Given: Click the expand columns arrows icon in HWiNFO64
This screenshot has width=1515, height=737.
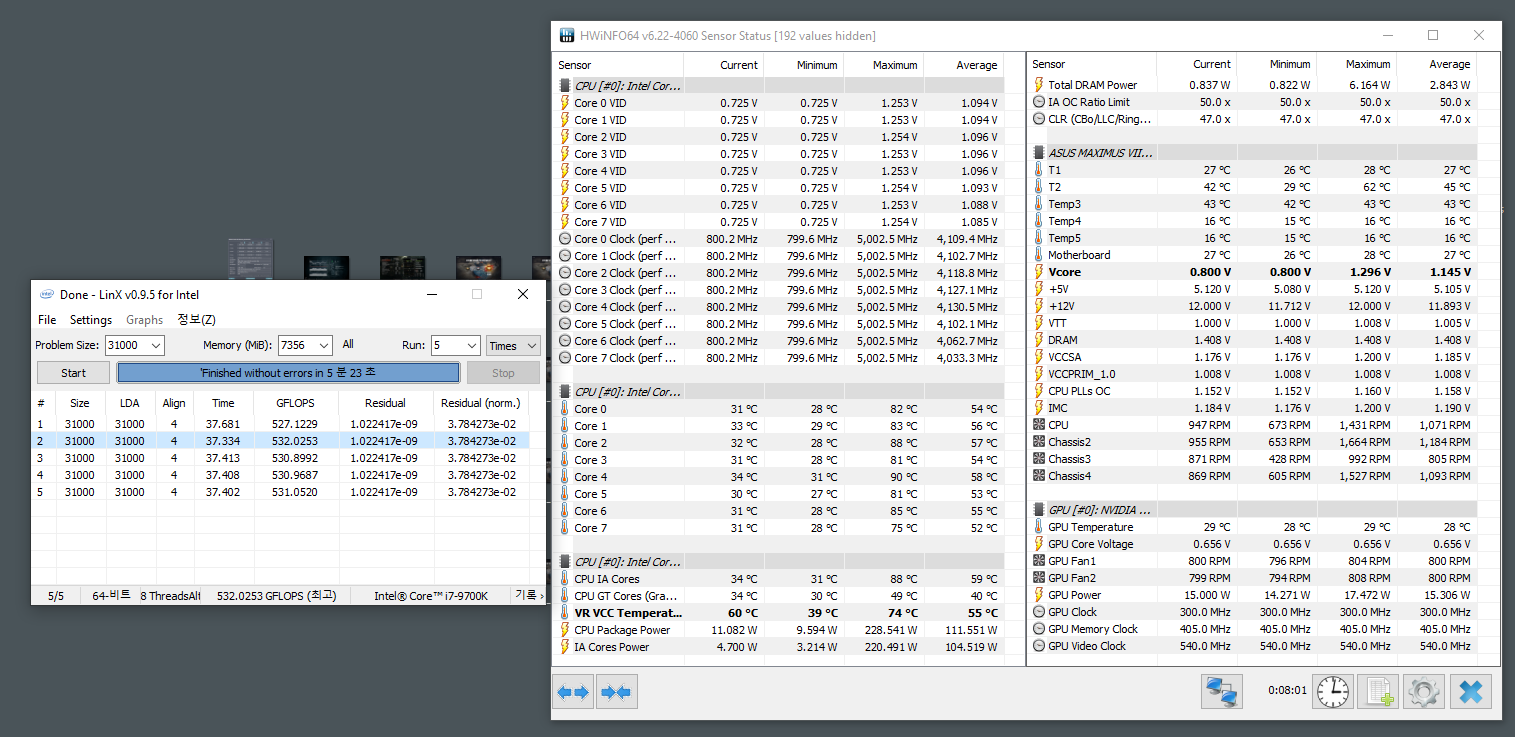Looking at the screenshot, I should [x=573, y=691].
